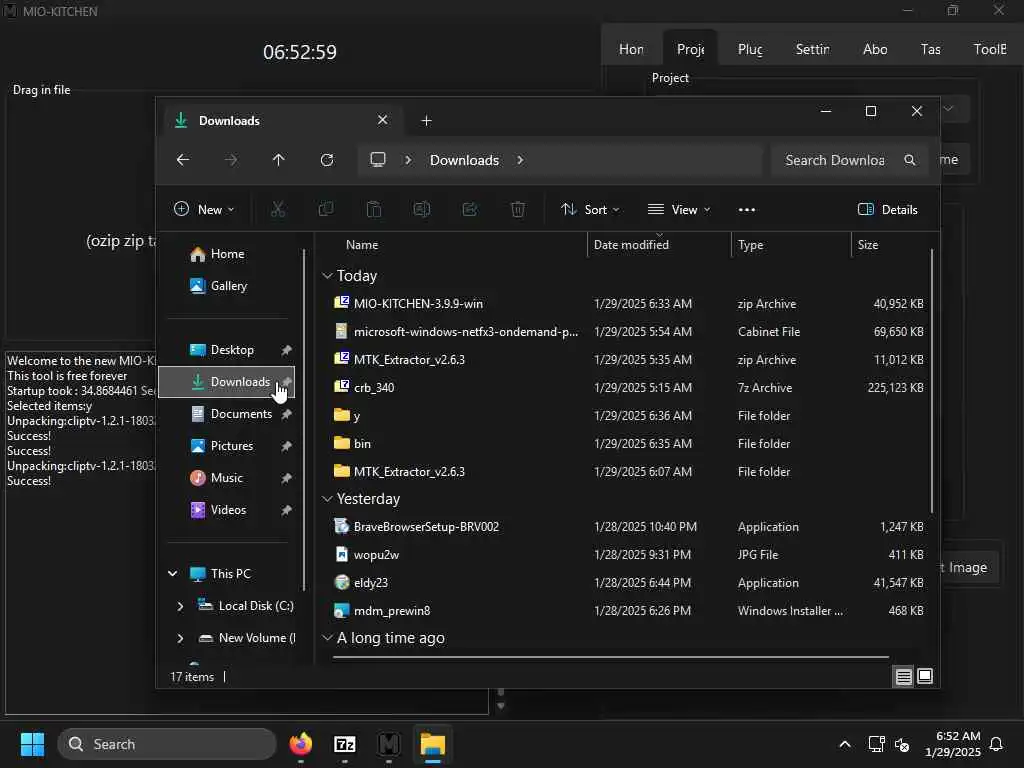Open MIO-KITCHEN ToolBox tab
The width and height of the screenshot is (1024, 768).
point(989,49)
